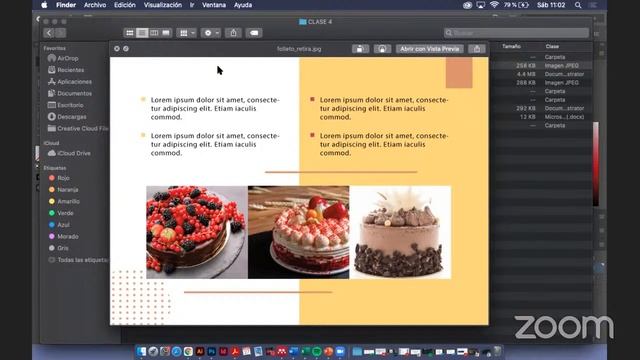Image resolution: width=640 pixels, height=360 pixels.
Task: Switch Finder to column view
Action: coord(154,33)
